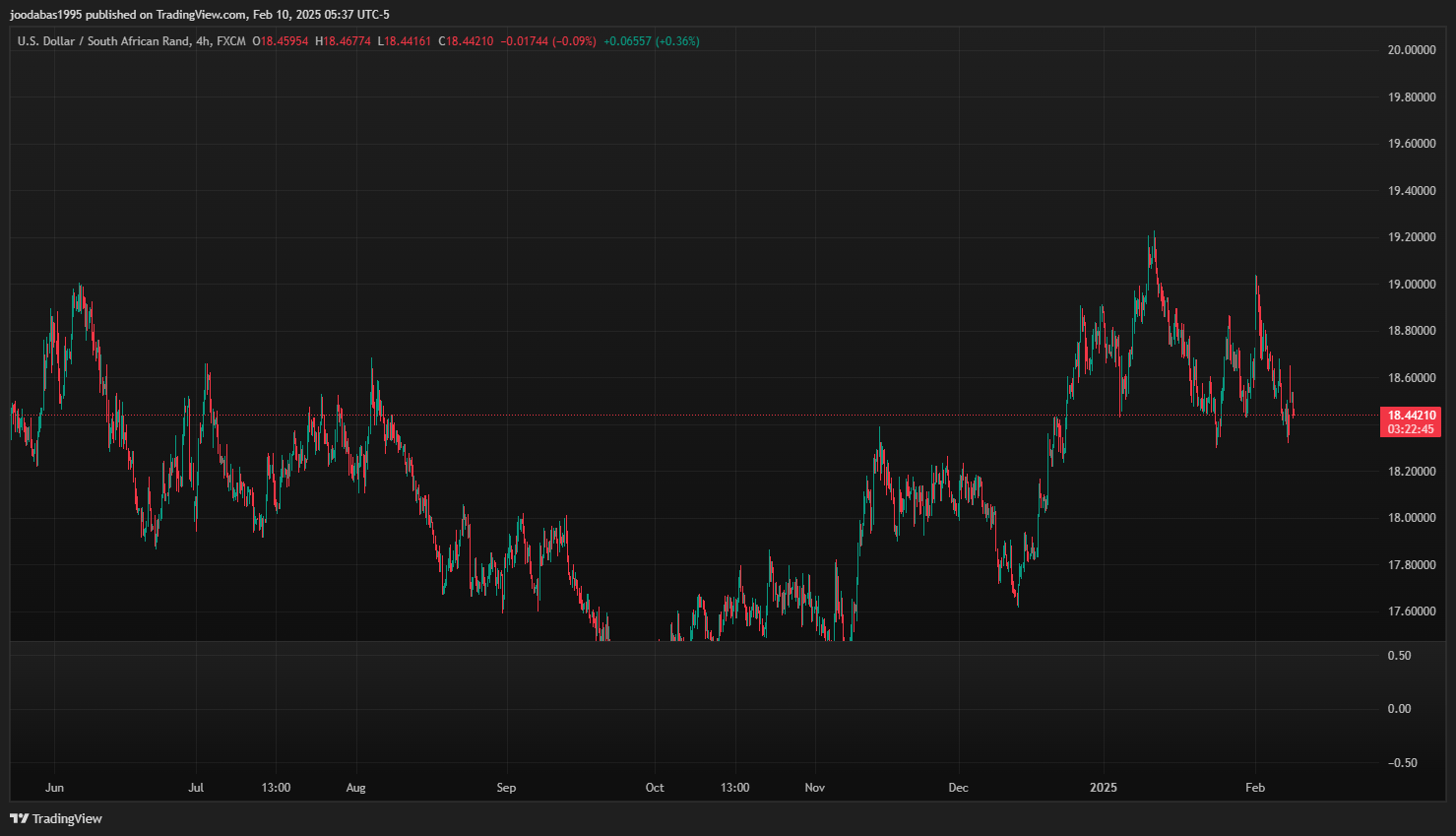
Task: Click the joodabas1995 publisher name
Action: point(45,15)
